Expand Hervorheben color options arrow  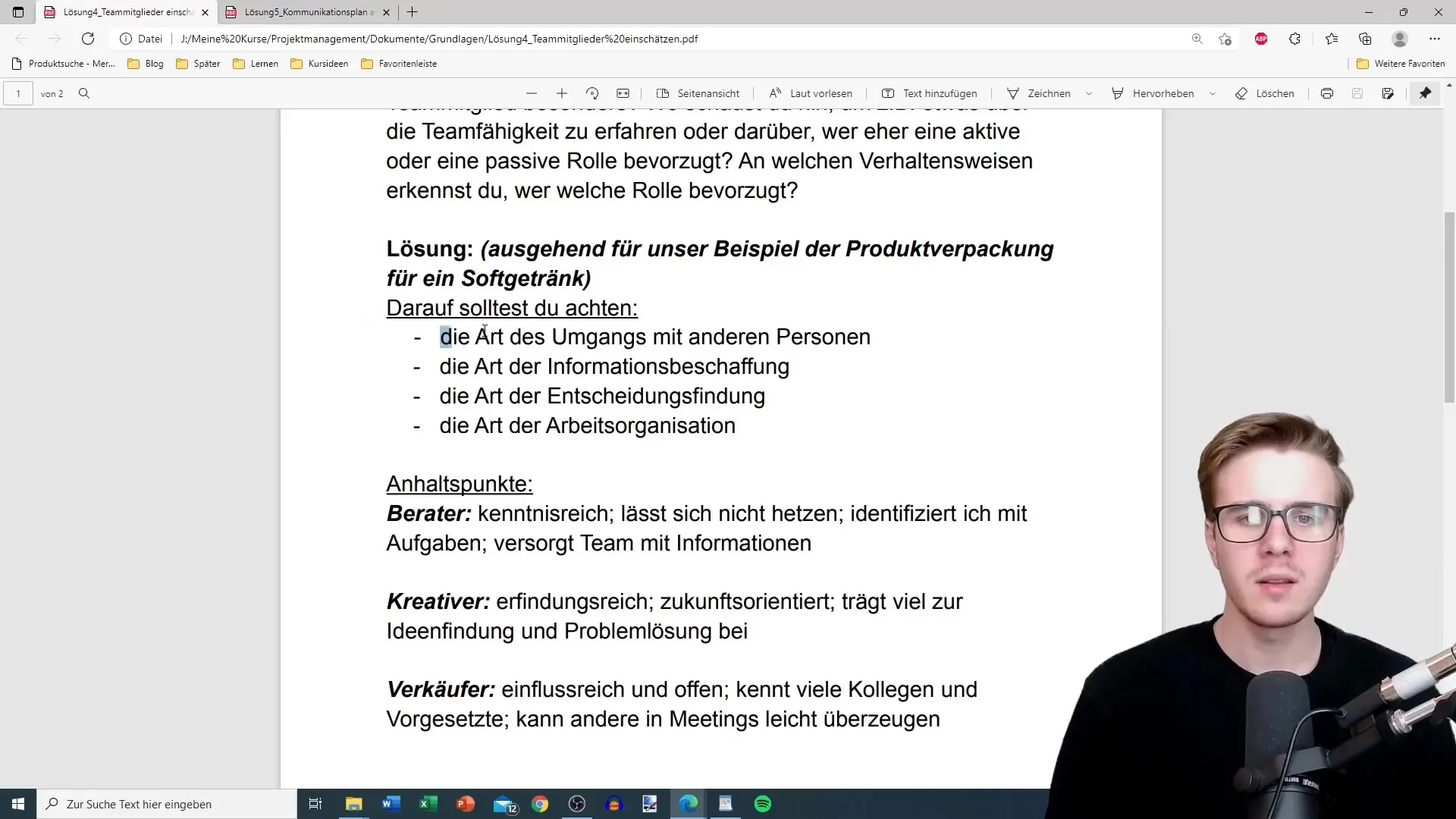[1213, 93]
